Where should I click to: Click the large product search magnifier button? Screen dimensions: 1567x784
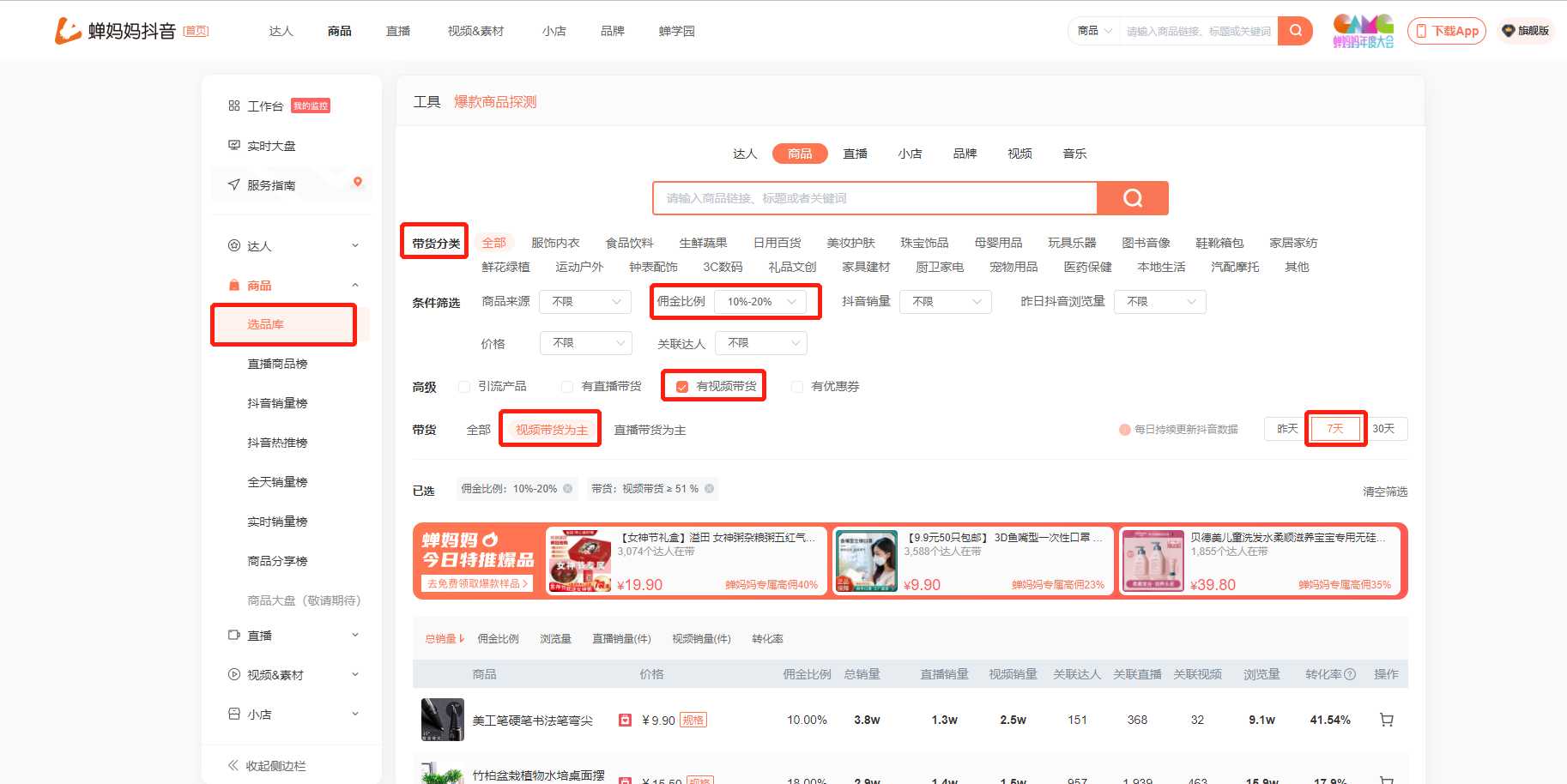1133,198
